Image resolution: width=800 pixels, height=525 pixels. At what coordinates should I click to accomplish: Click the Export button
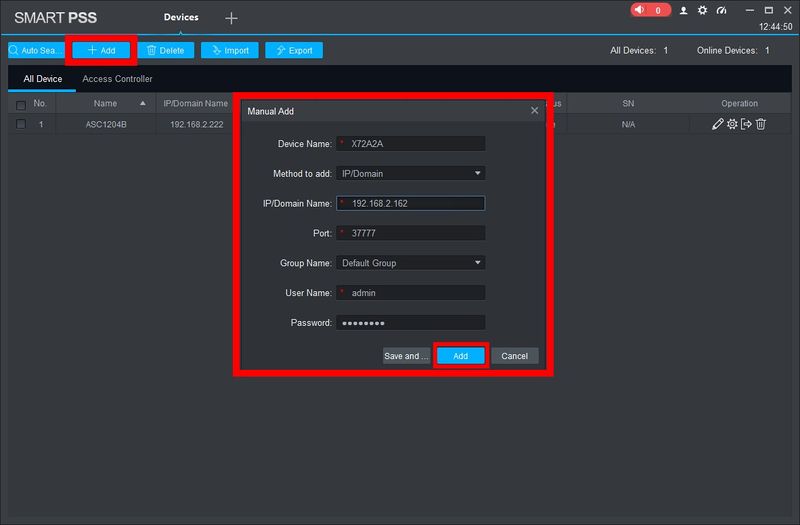[x=294, y=50]
